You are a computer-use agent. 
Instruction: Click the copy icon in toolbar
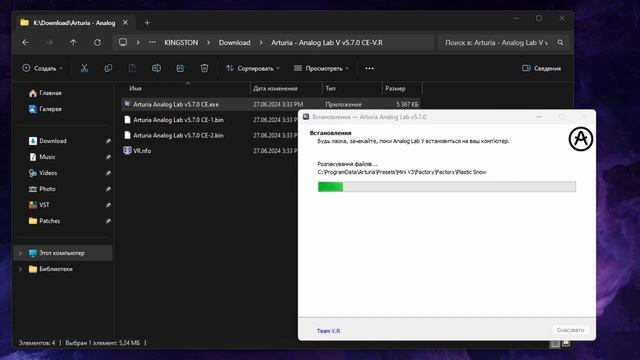point(108,68)
